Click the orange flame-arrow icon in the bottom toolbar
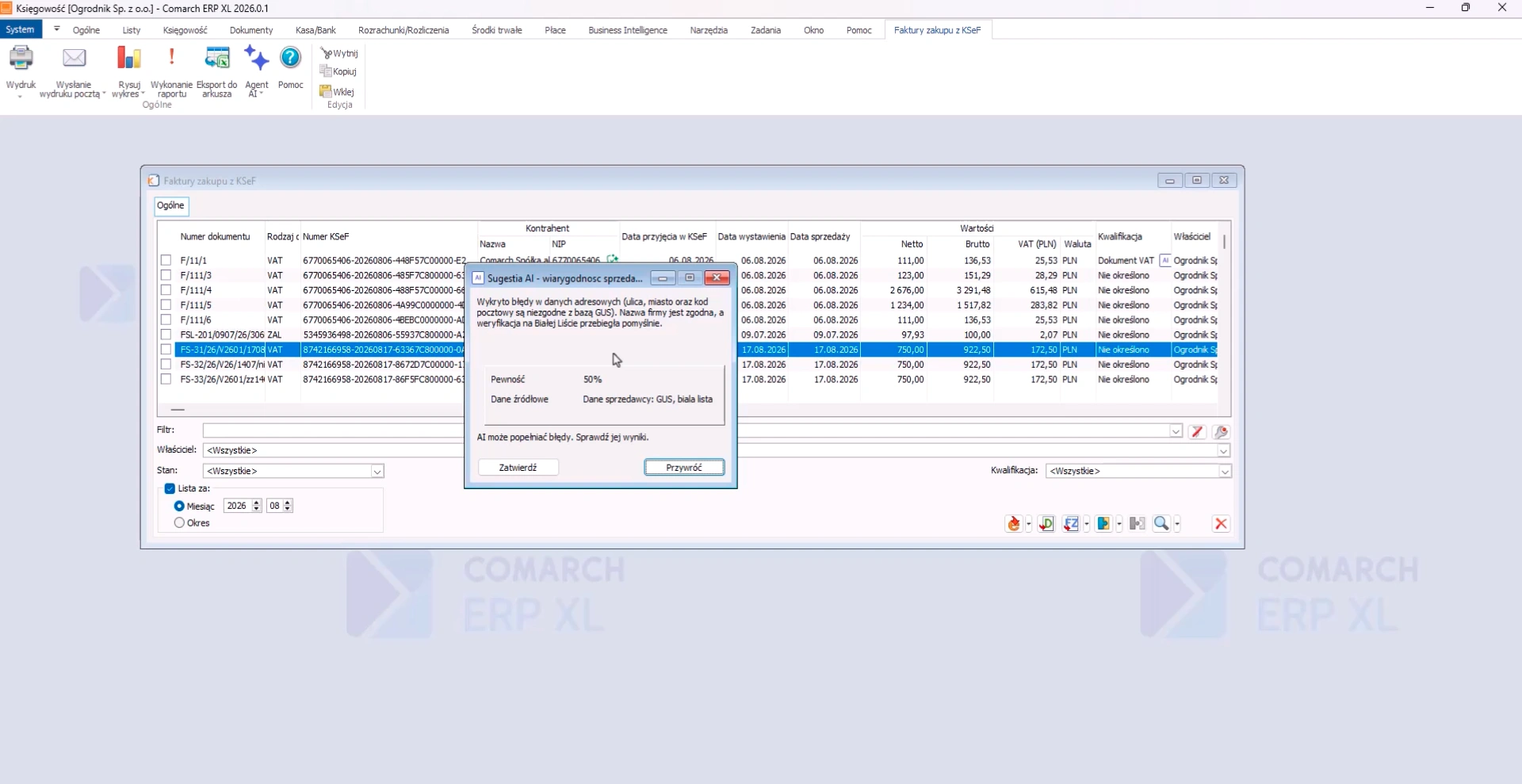The image size is (1522, 784). [x=1013, y=524]
